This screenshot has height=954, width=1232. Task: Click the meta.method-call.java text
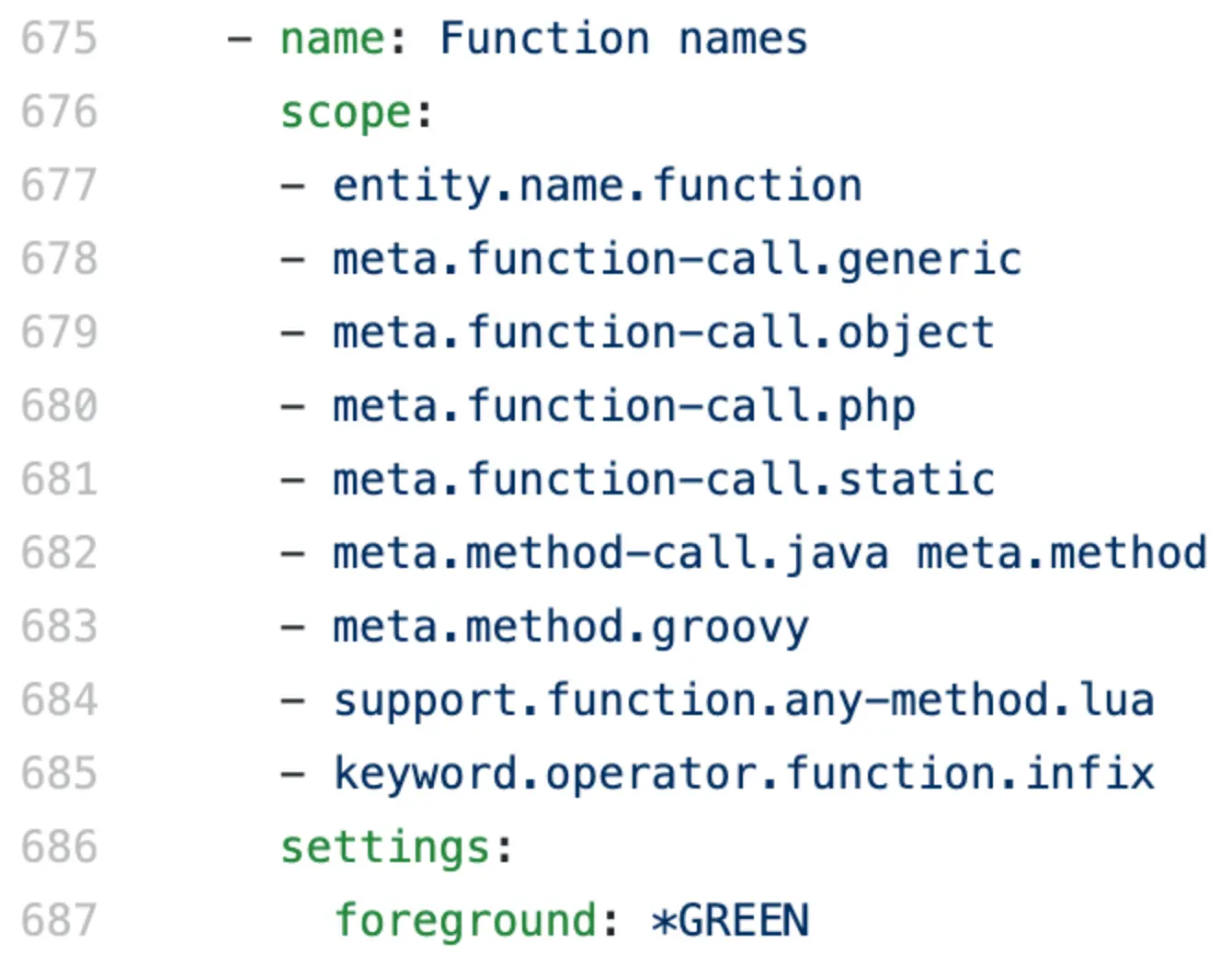point(610,553)
